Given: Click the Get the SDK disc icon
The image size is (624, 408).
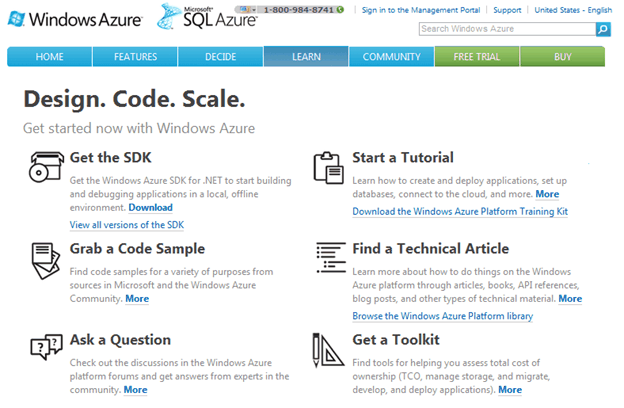Looking at the screenshot, I should point(46,167).
